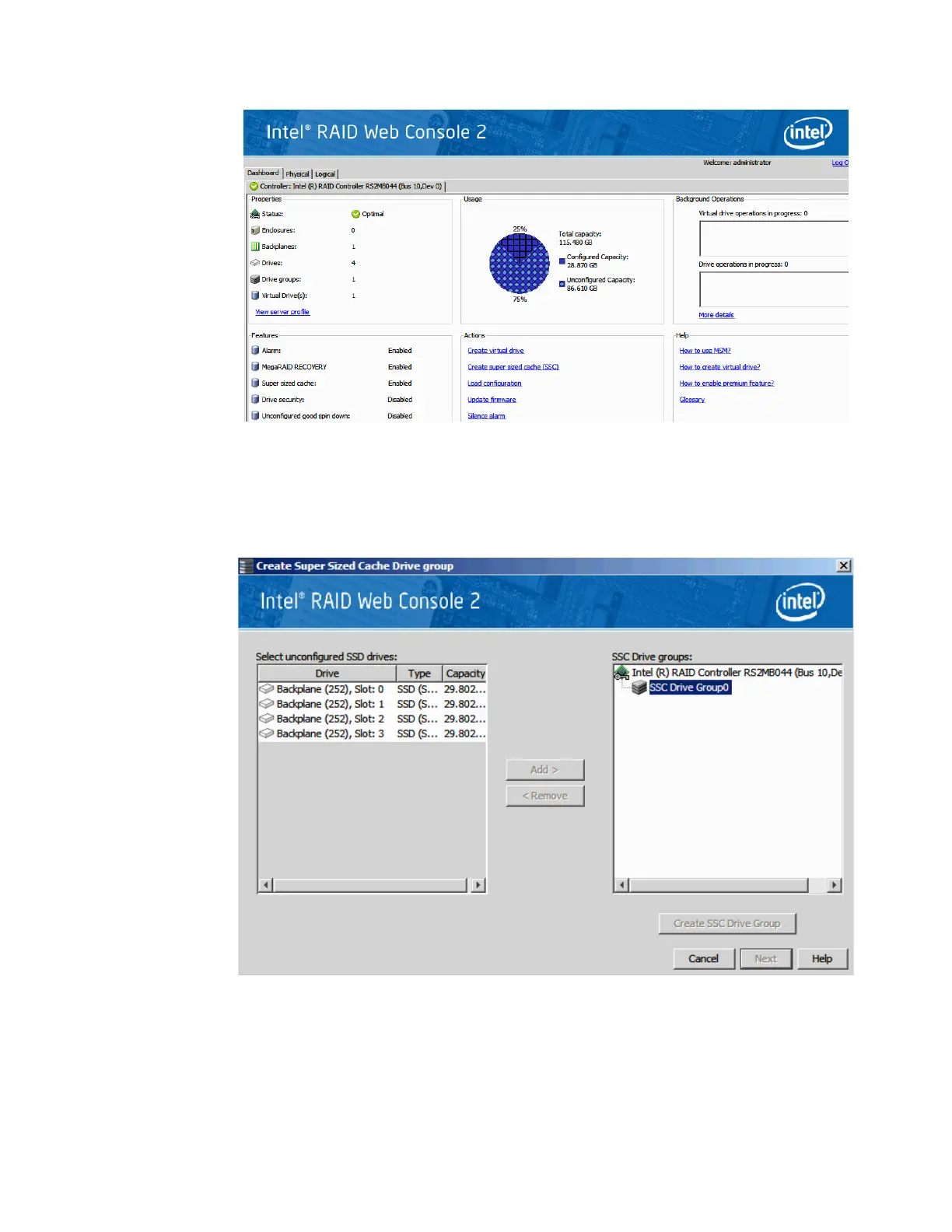This screenshot has width=952, height=1232.
Task: Click the Drive groups icon in Properties
Action: 255,279
